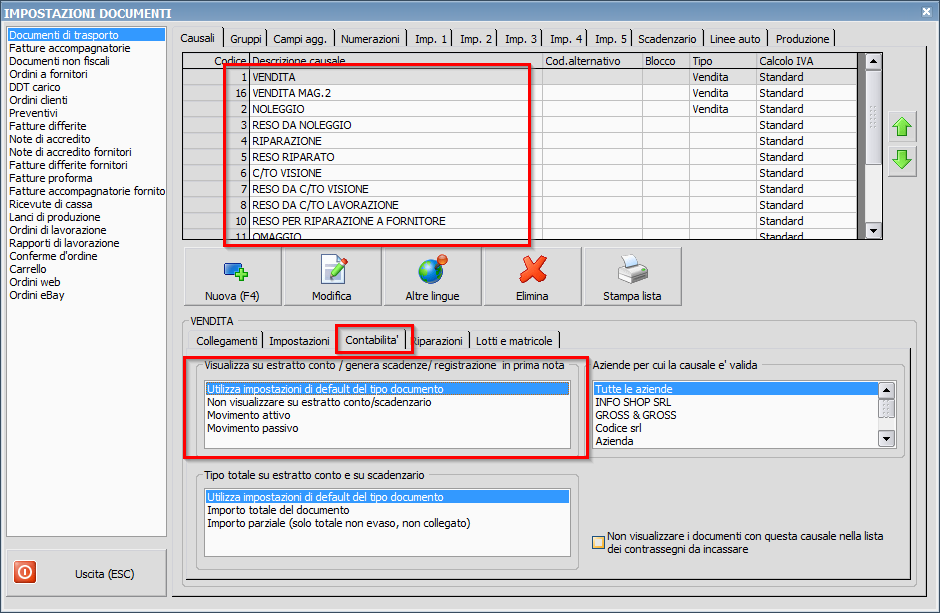Image resolution: width=940 pixels, height=613 pixels.
Task: Enable Non visualizzare i documenti checkbox
Action: point(598,542)
